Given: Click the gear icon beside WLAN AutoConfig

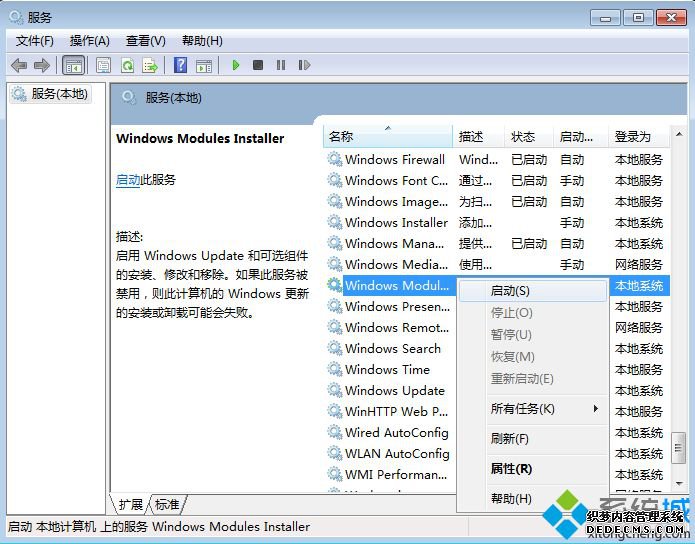Looking at the screenshot, I should click(335, 453).
